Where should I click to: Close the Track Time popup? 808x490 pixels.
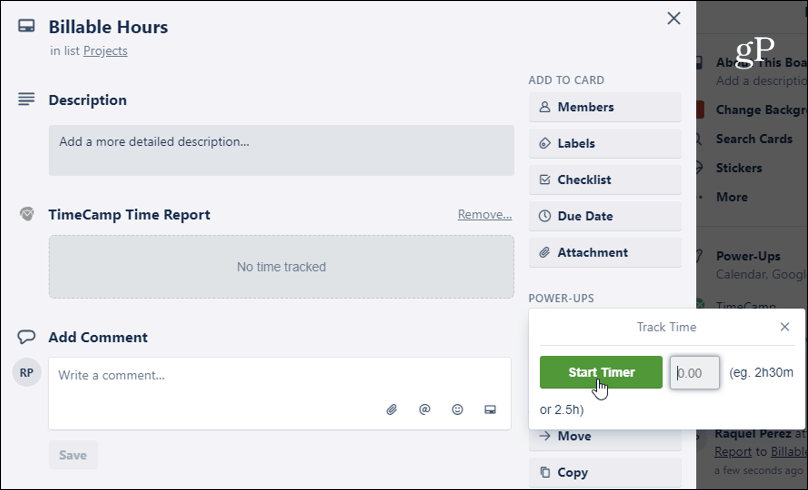(x=785, y=327)
